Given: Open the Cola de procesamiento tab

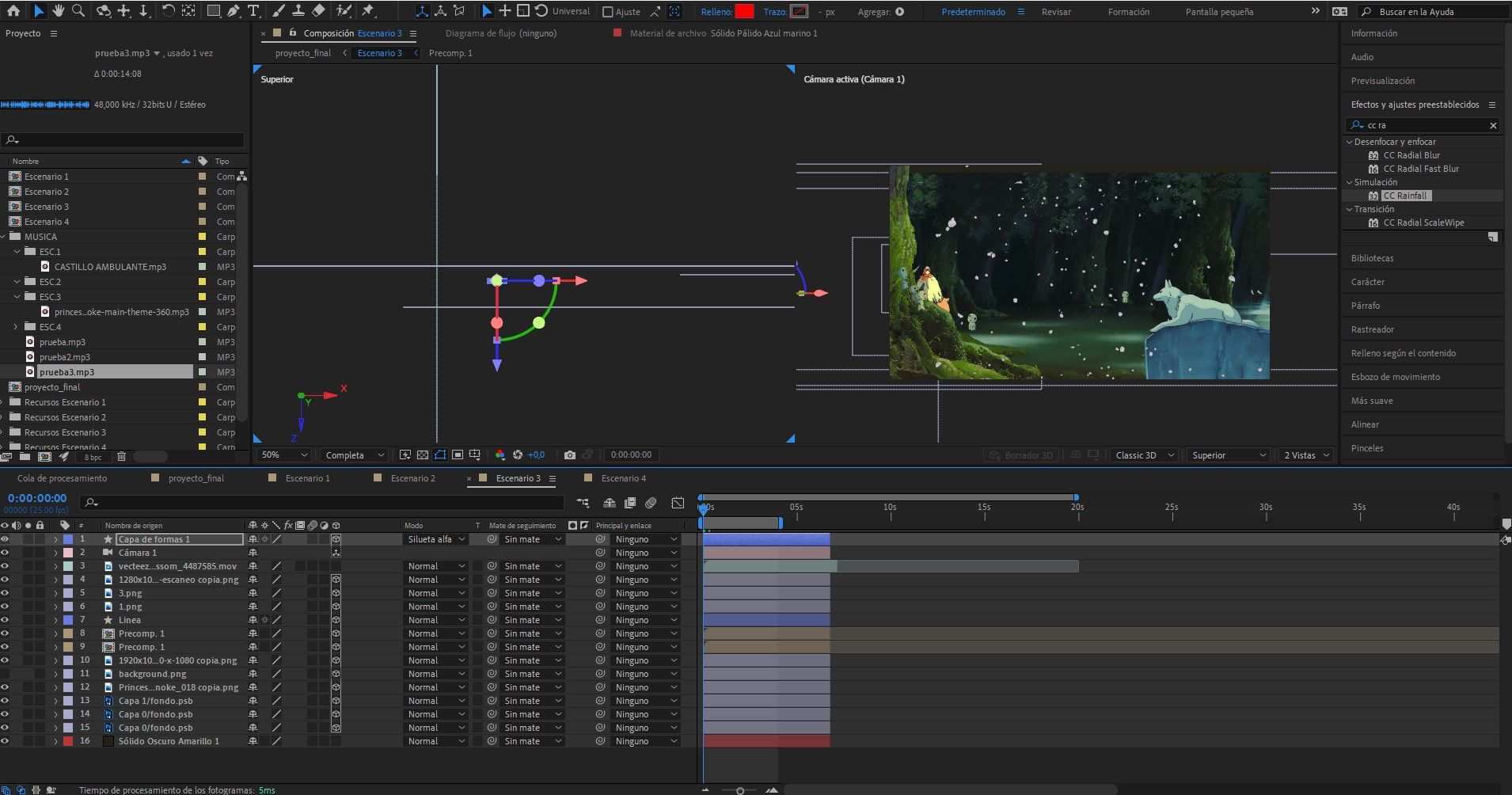Looking at the screenshot, I should click(x=62, y=478).
